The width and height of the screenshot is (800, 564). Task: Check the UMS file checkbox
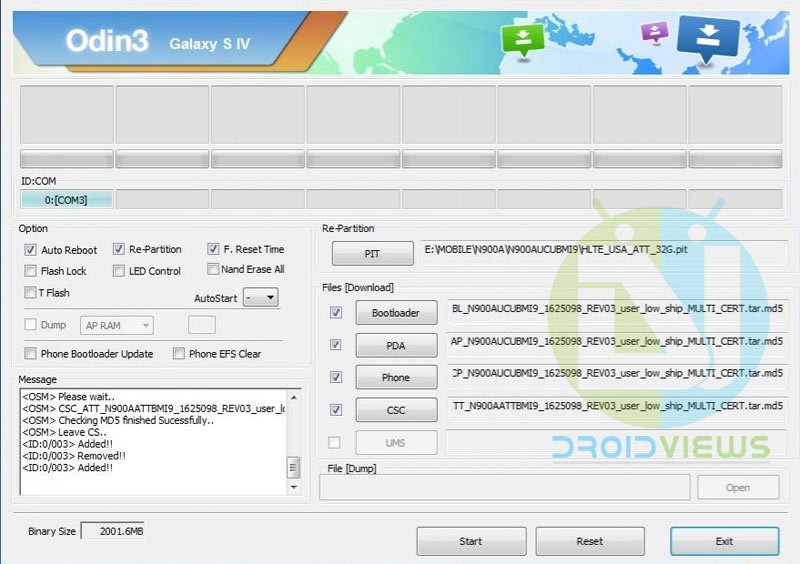334,443
